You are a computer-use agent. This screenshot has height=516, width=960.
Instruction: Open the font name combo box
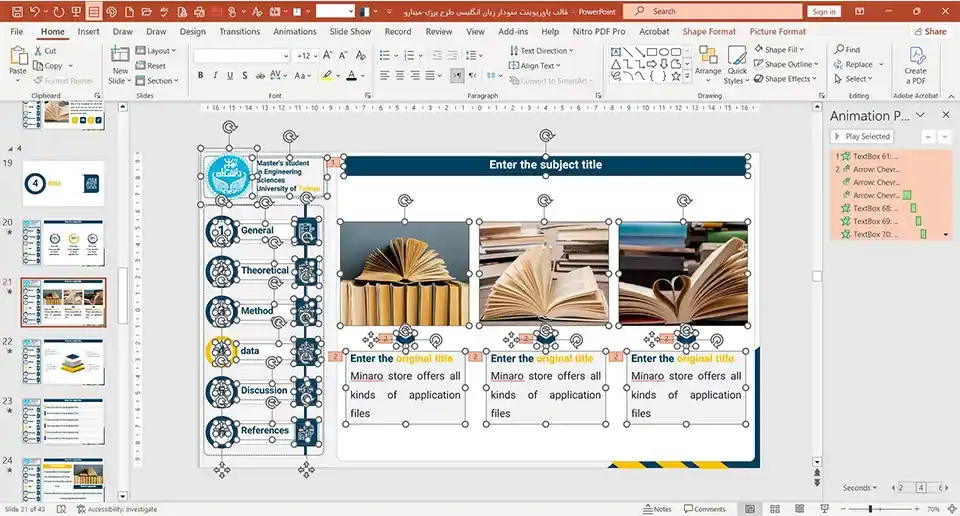tap(242, 56)
